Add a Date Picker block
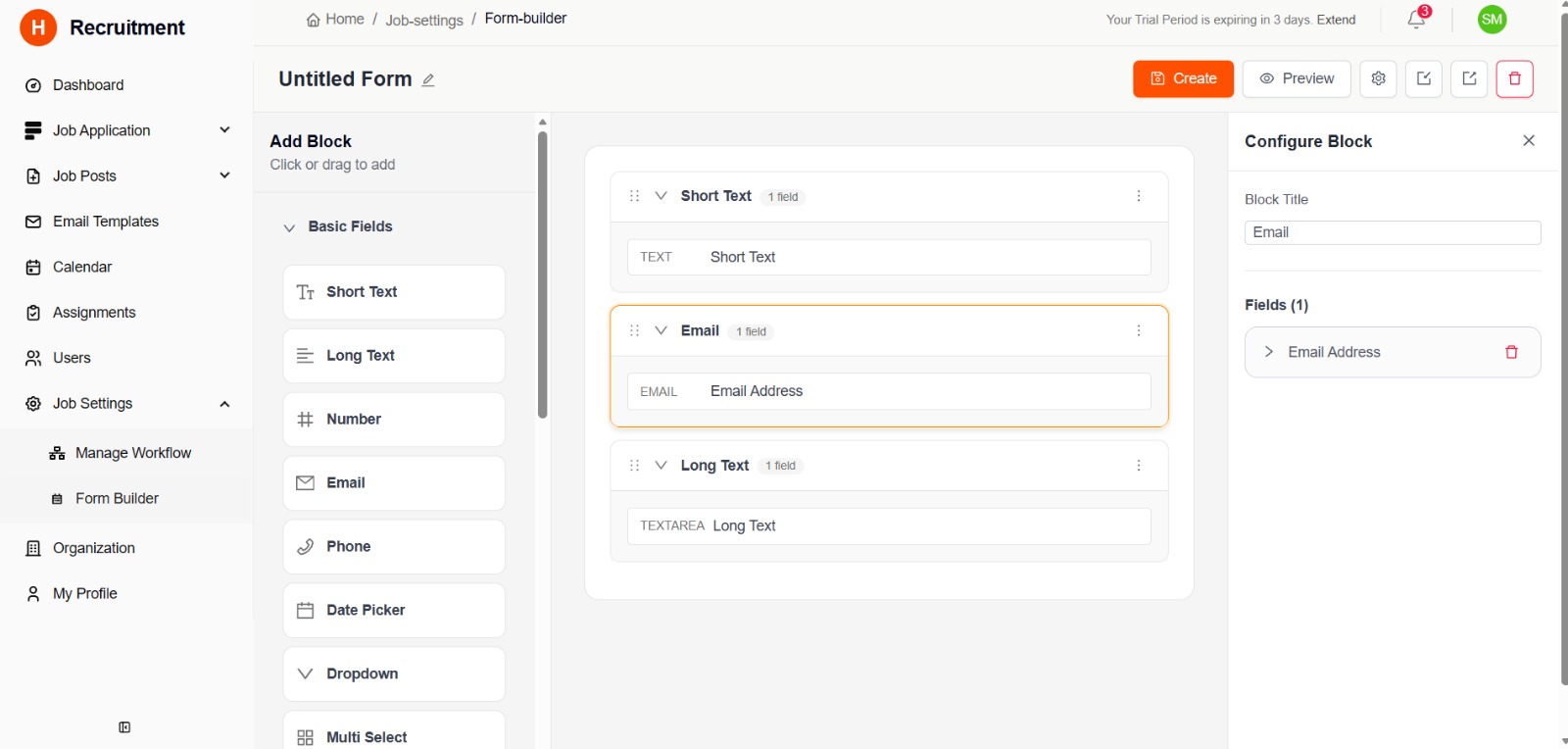Viewport: 1568px width, 749px height. point(394,610)
